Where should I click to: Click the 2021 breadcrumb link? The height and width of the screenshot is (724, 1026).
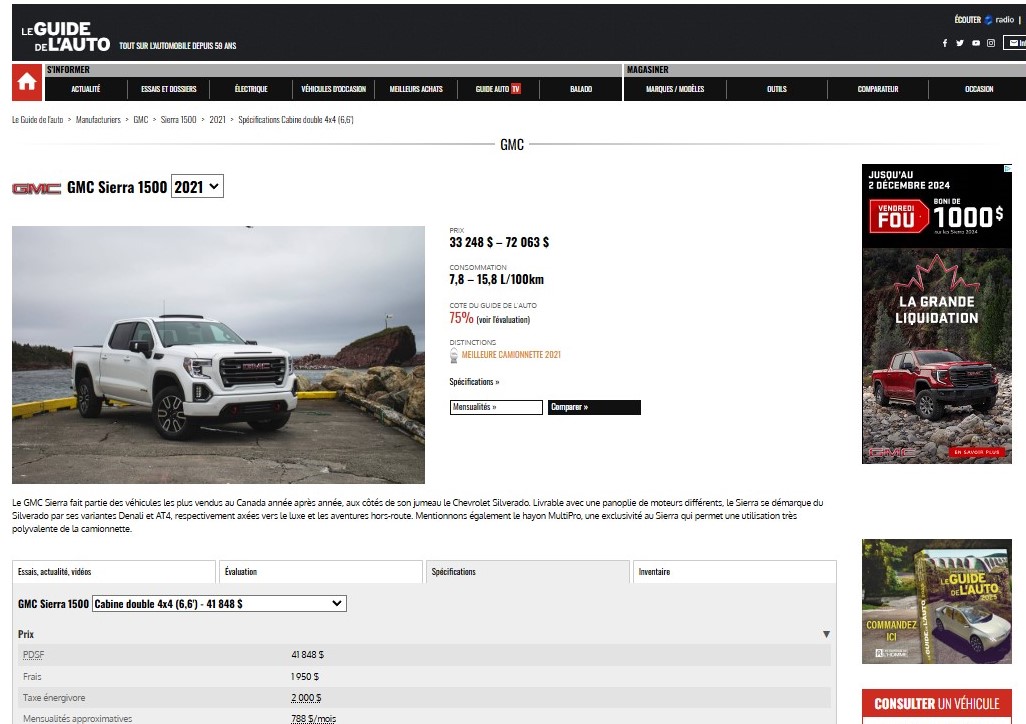[217, 120]
